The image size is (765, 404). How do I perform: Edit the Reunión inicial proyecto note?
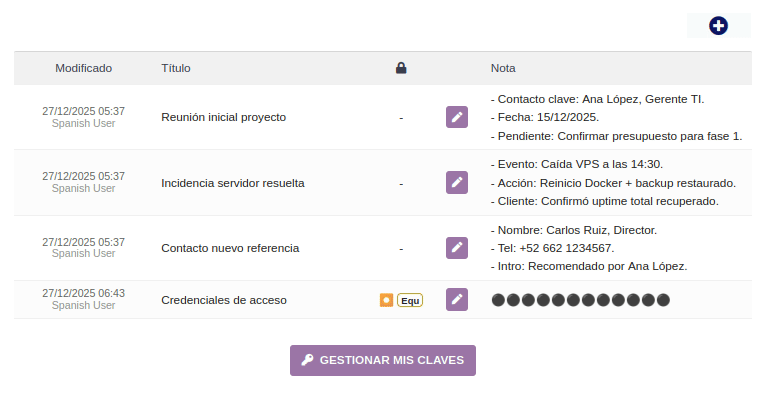tap(456, 117)
